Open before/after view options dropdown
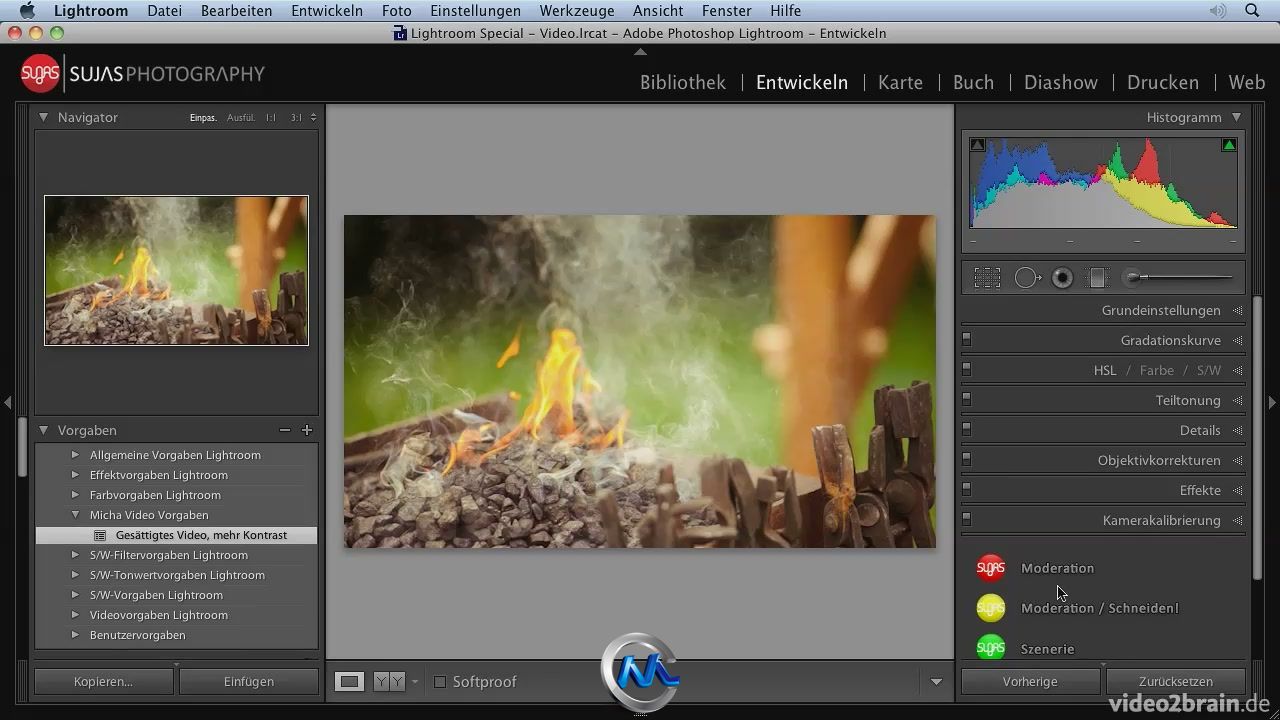This screenshot has width=1280, height=720. (415, 682)
